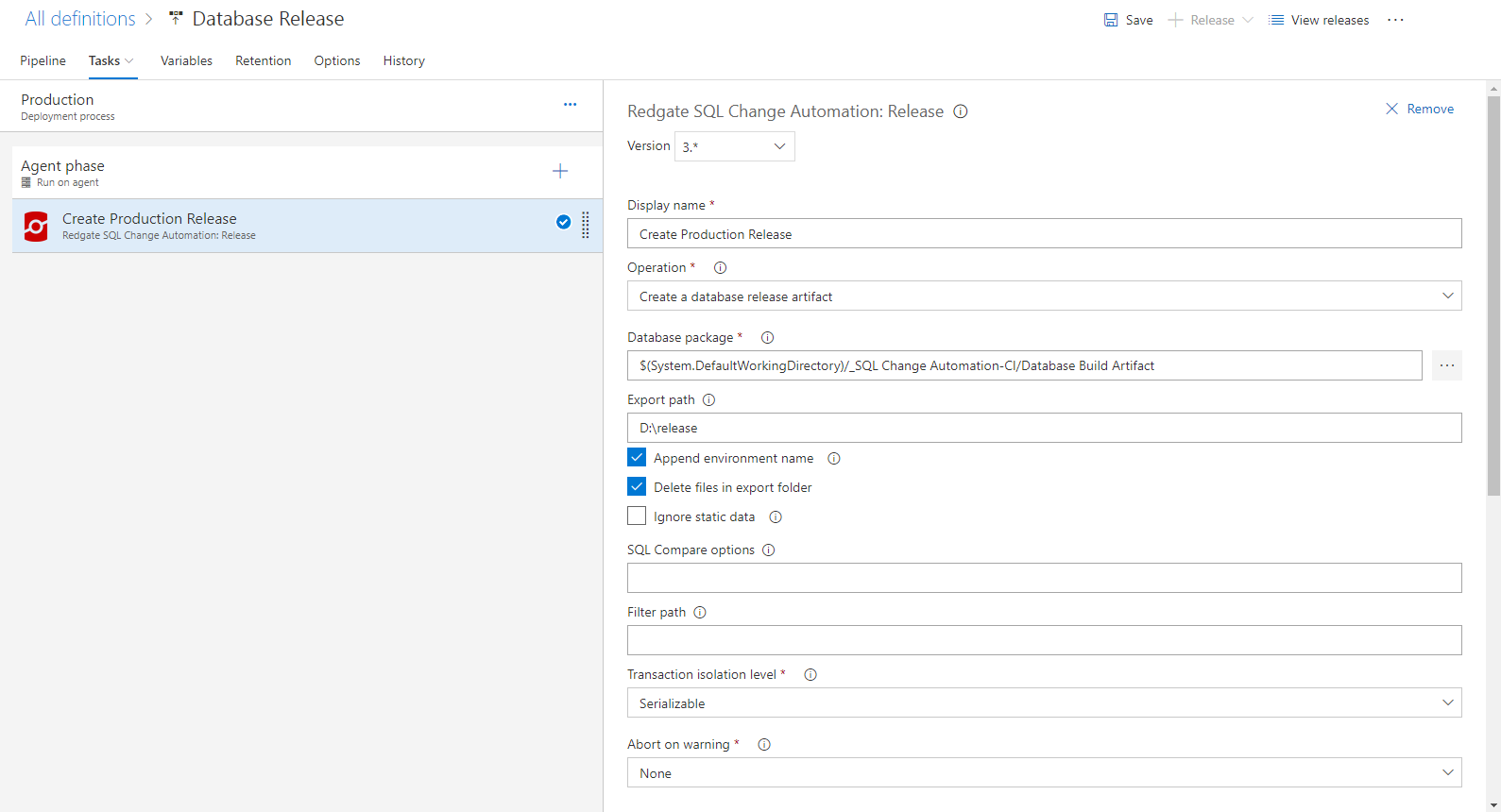Show info for Database package field

click(767, 338)
